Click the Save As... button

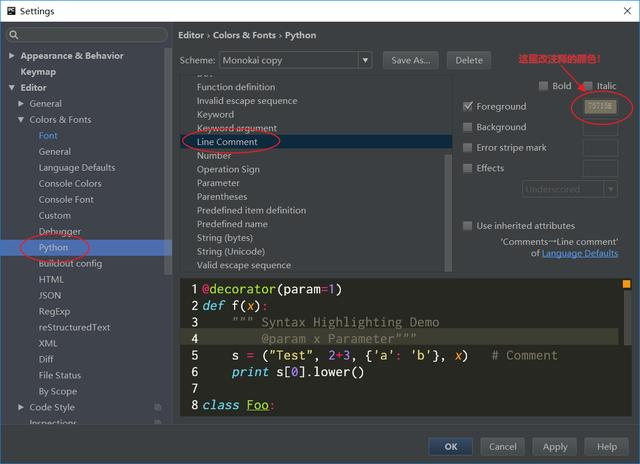click(411, 60)
